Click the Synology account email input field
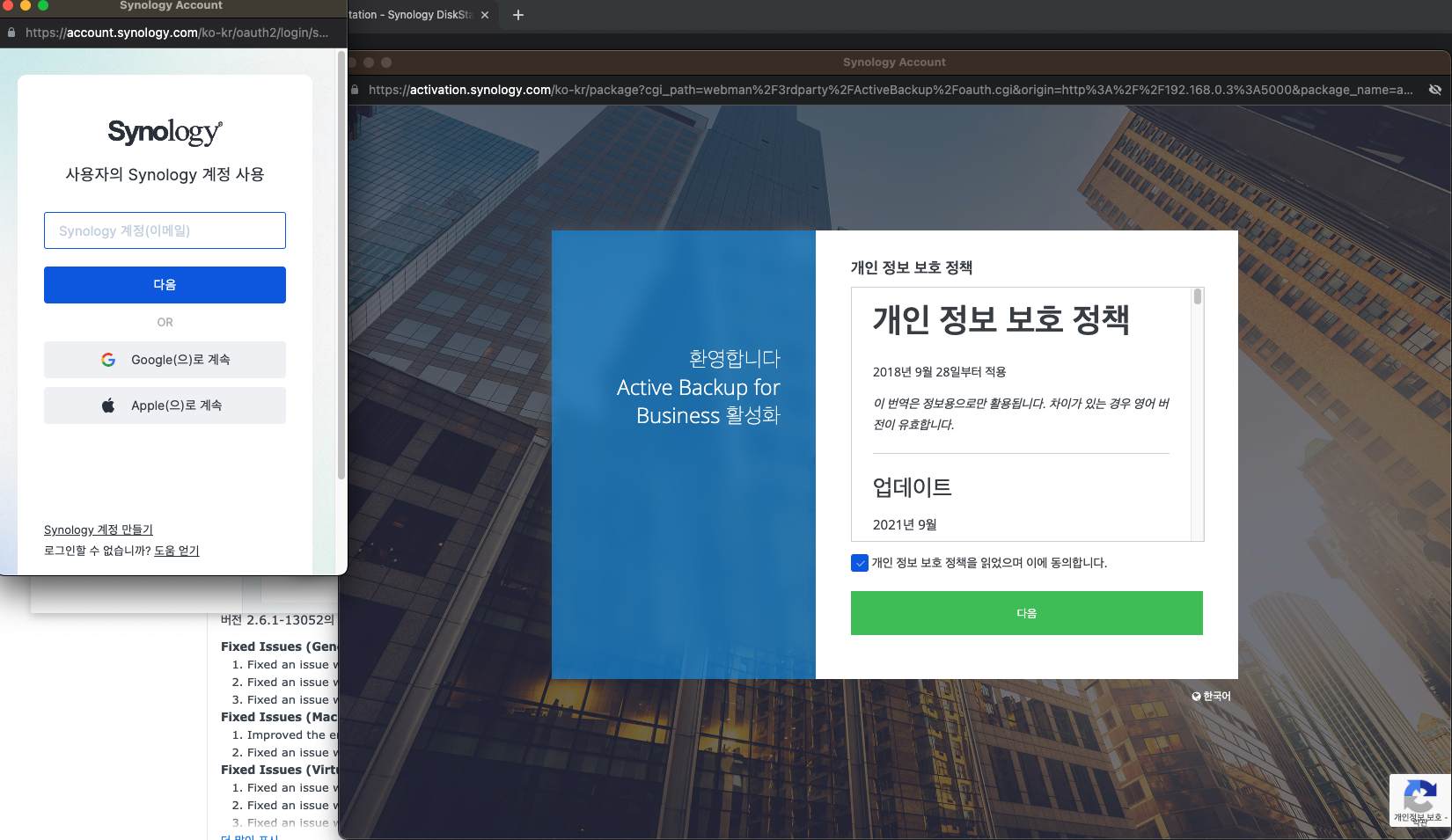 165,230
